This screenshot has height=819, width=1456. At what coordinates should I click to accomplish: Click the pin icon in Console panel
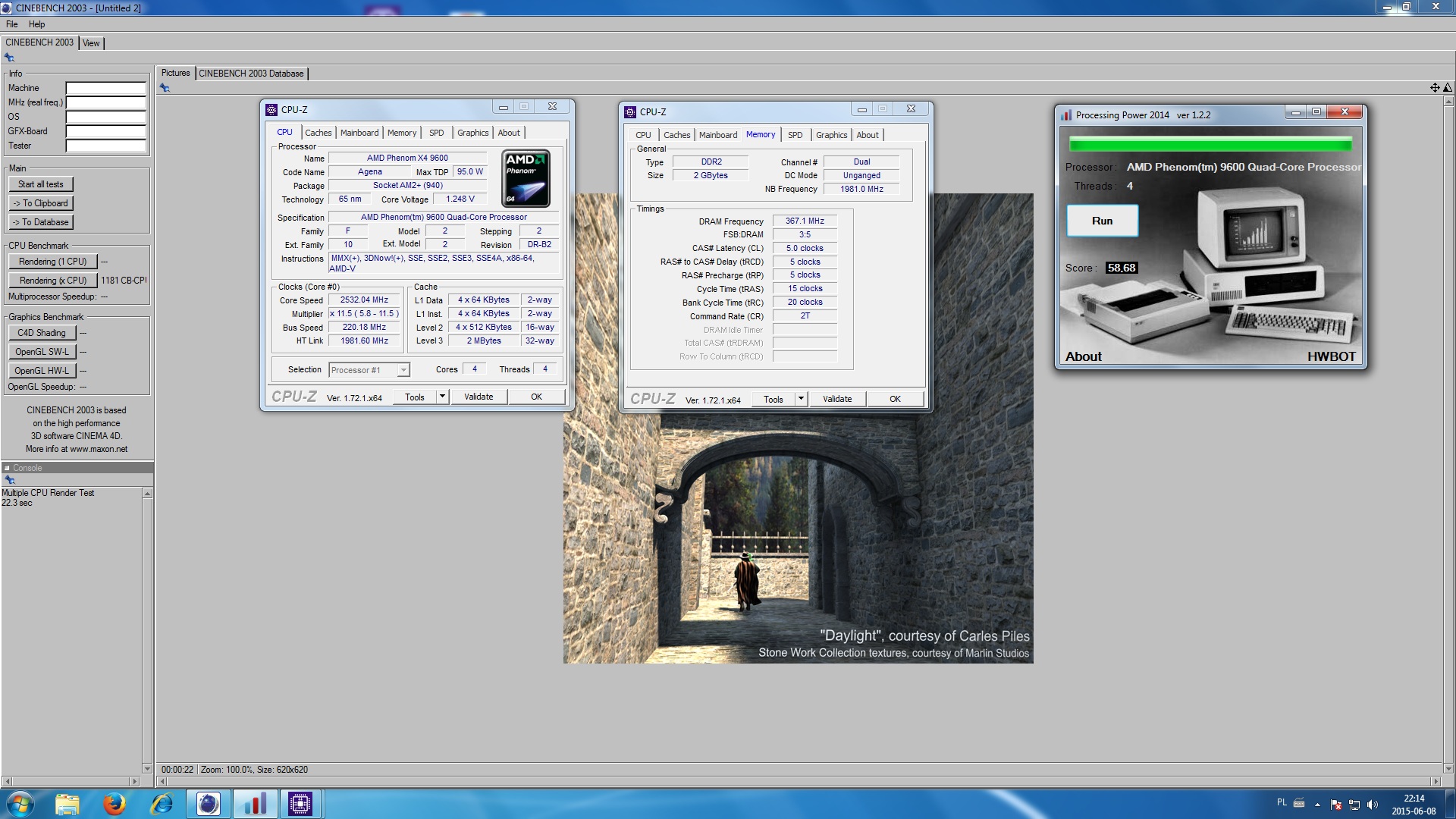tap(10, 480)
